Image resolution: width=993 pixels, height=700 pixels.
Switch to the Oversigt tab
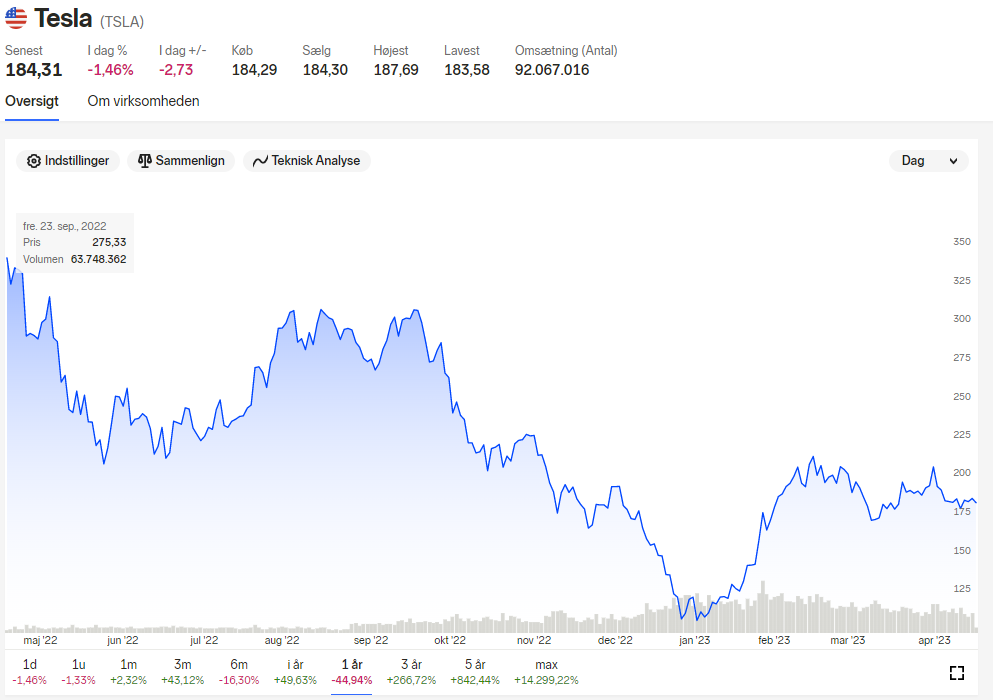point(32,101)
